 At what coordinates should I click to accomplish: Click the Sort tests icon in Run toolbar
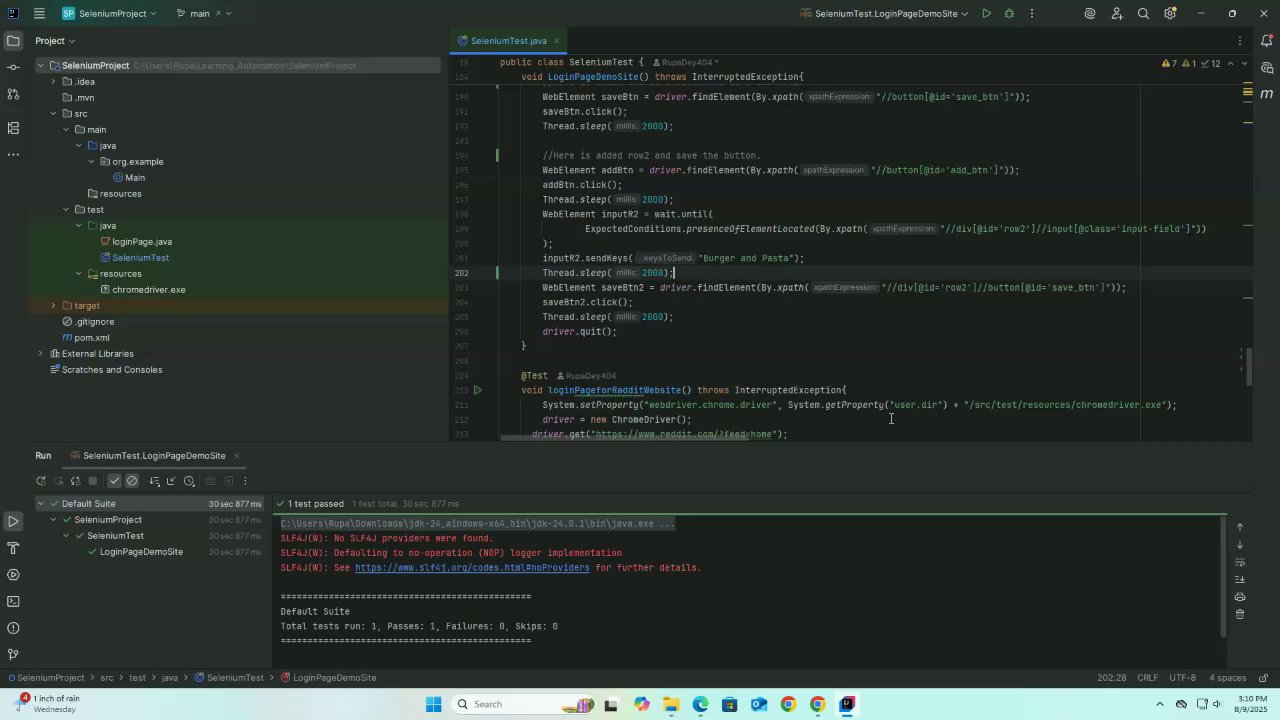(x=154, y=481)
